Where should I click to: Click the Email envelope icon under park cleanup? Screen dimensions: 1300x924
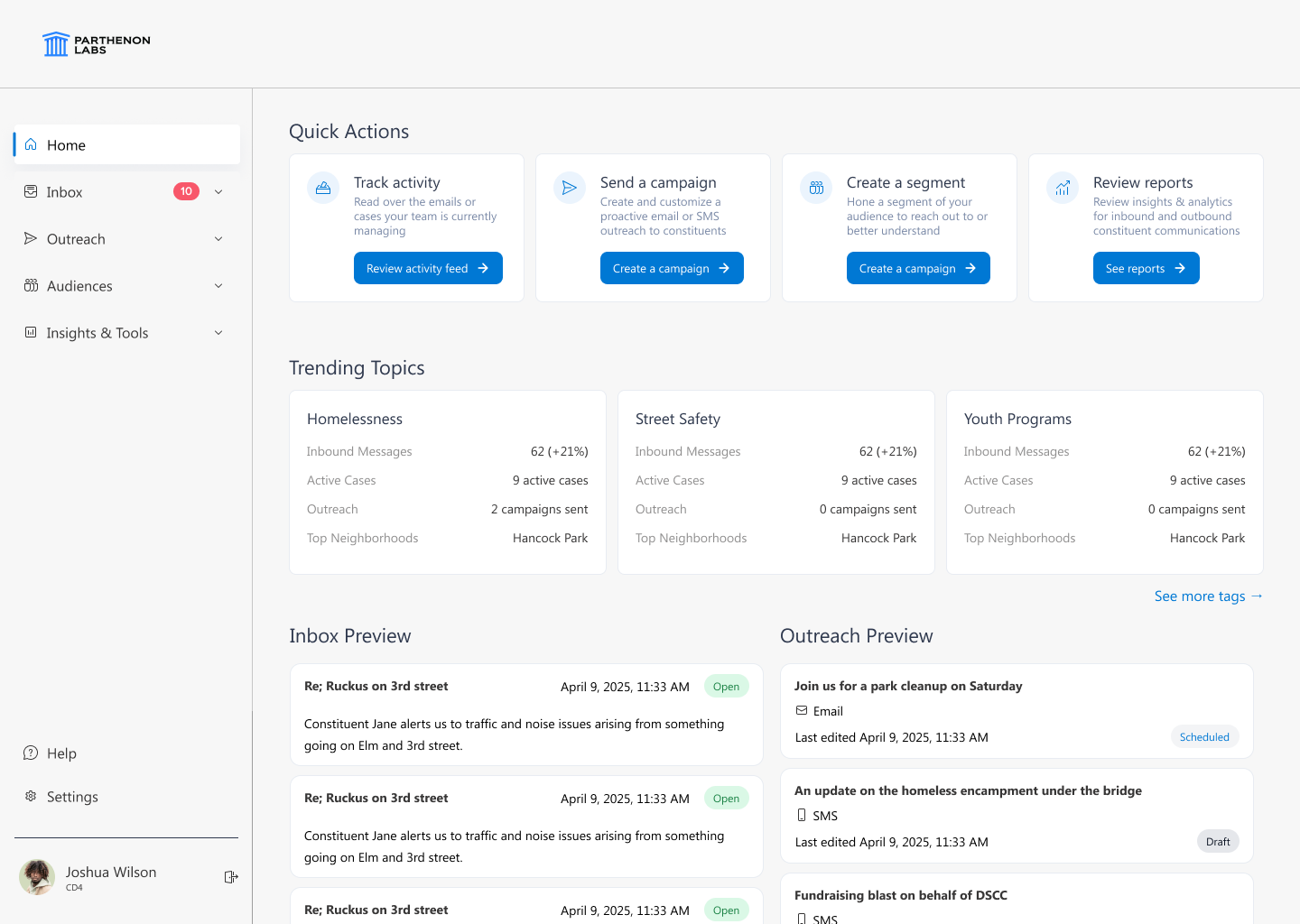point(802,710)
